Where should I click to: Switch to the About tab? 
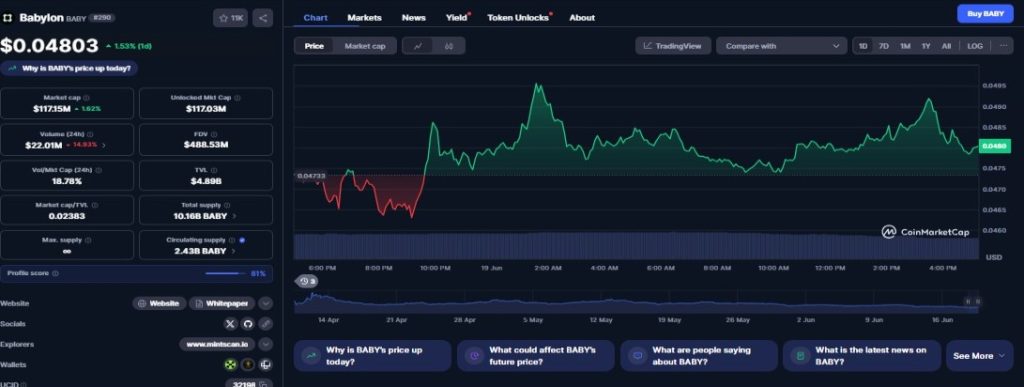point(582,18)
